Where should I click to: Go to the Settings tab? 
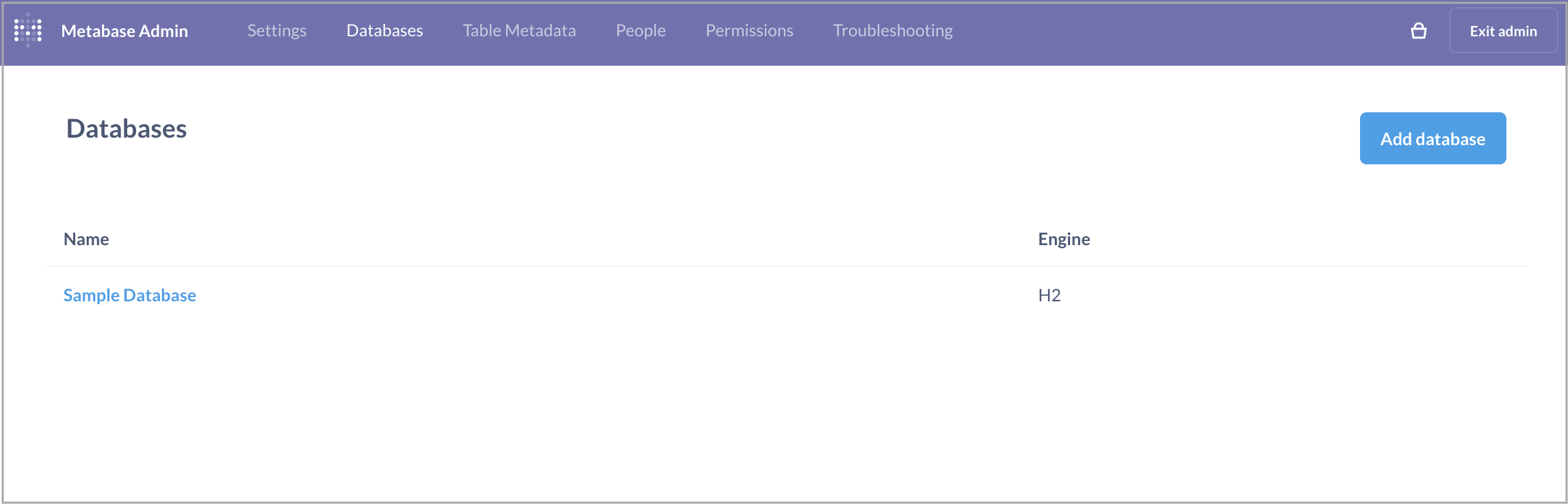(276, 31)
